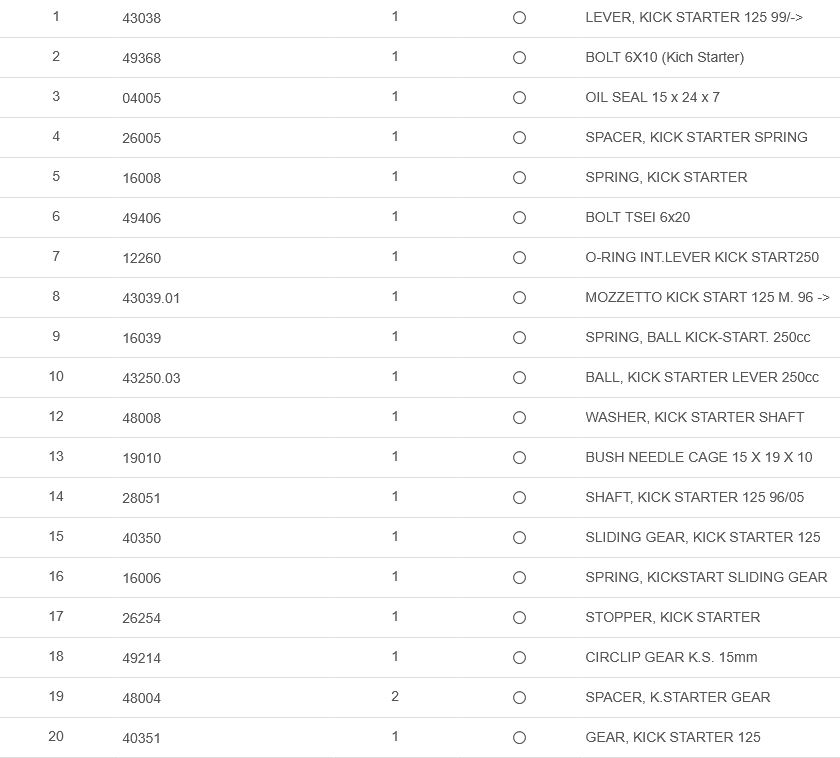Select the GEAR, KICK STARTER 125 radio
Image resolution: width=840 pixels, height=758 pixels.
(519, 738)
